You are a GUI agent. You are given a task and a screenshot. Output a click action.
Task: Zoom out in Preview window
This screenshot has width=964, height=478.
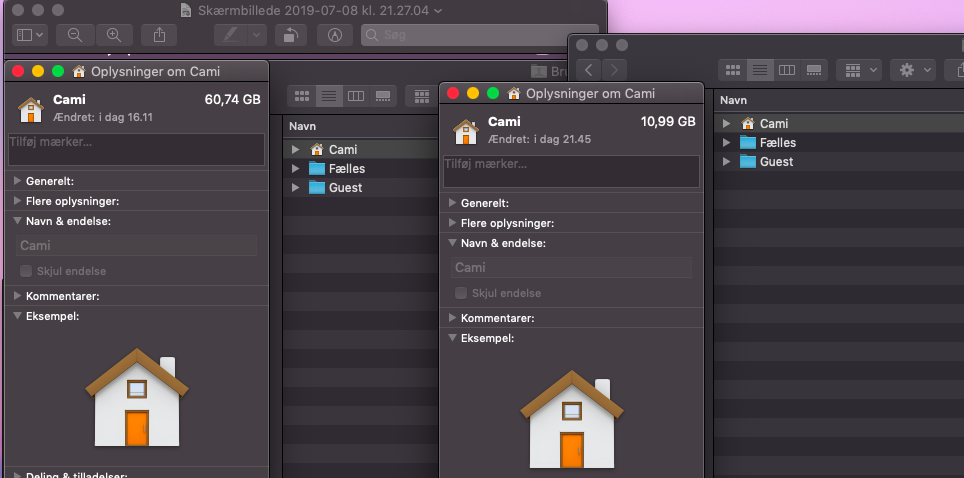75,35
